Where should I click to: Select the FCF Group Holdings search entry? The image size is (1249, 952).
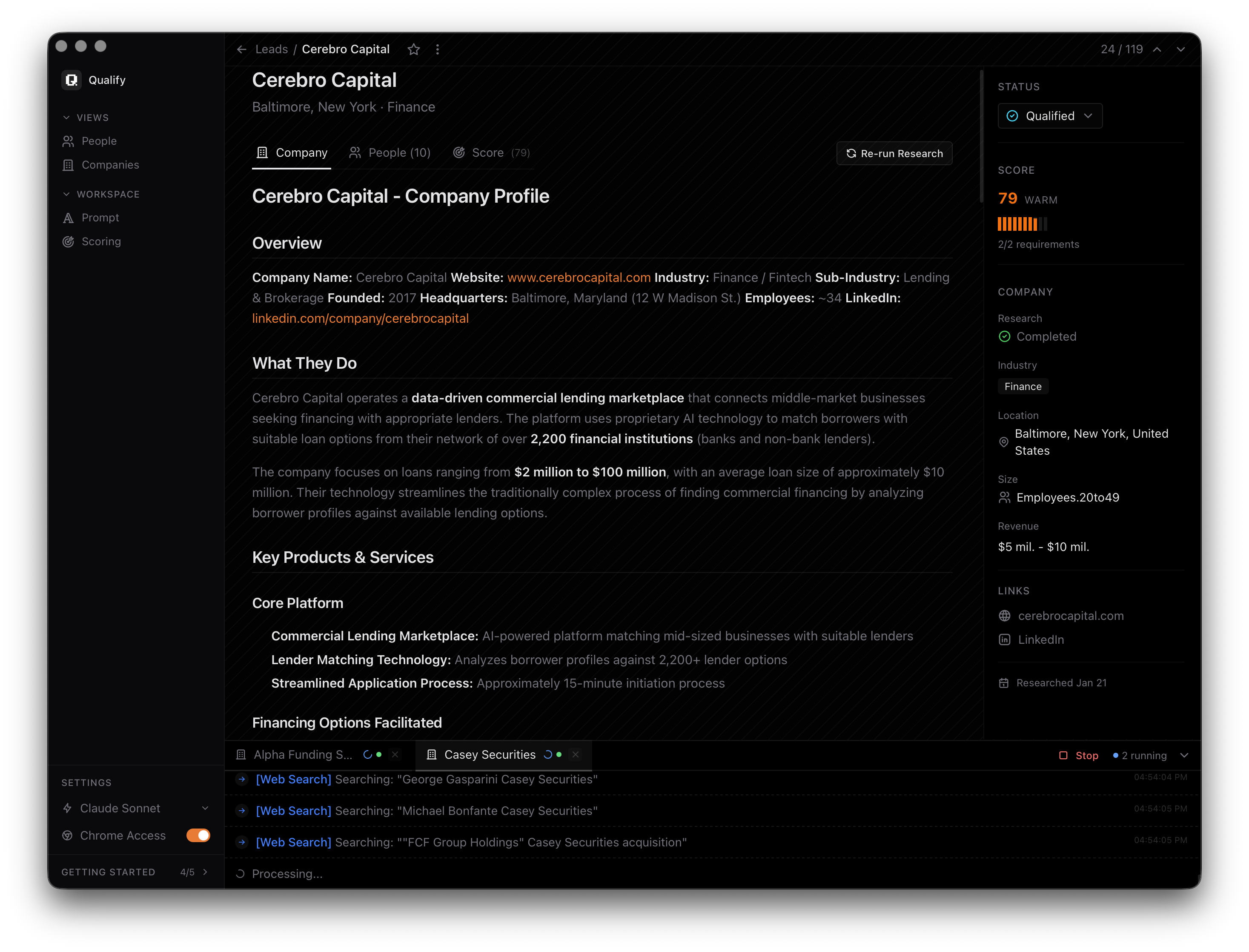(x=713, y=843)
